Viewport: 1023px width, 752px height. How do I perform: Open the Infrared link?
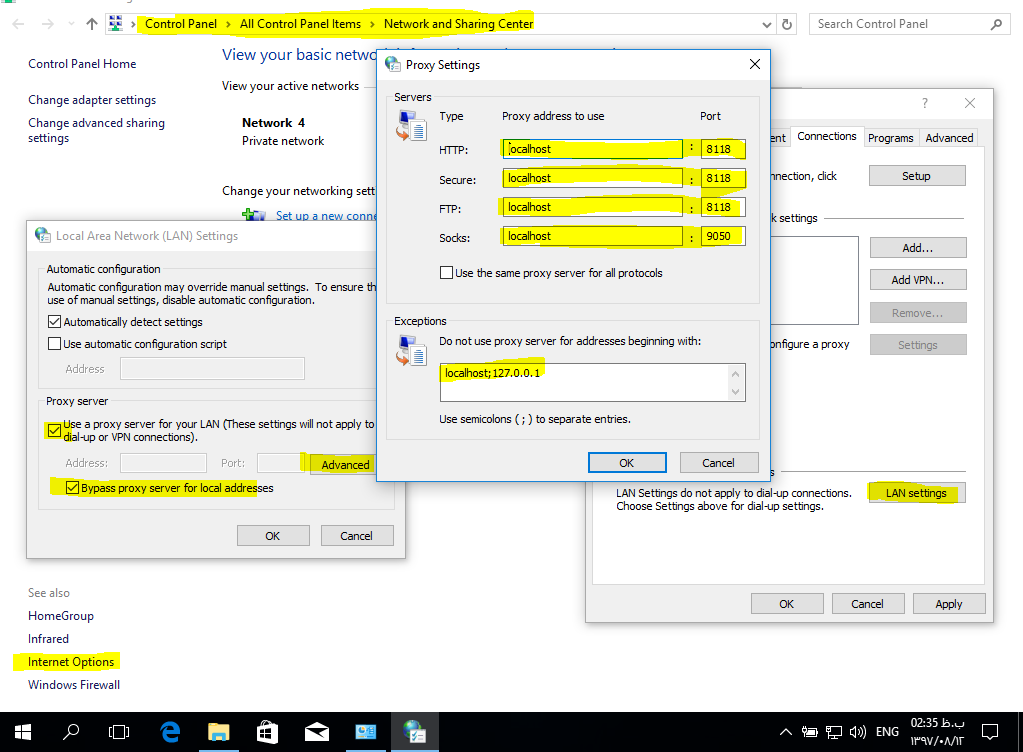[x=48, y=639]
